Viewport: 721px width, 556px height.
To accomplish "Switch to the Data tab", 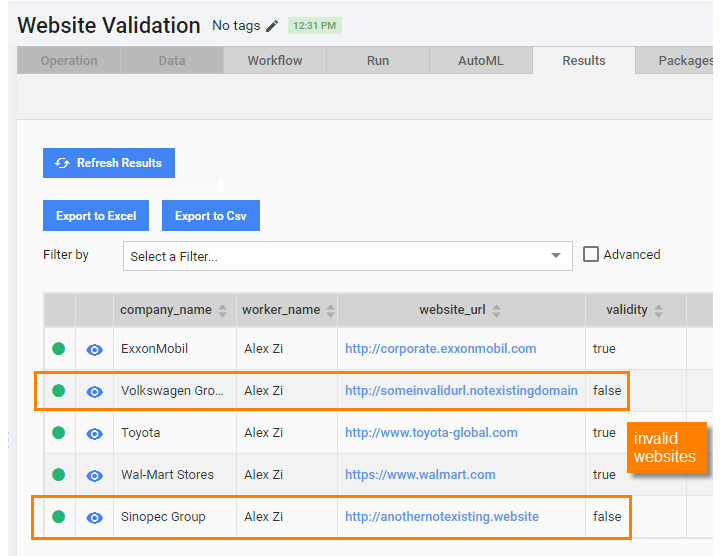I will 172,60.
